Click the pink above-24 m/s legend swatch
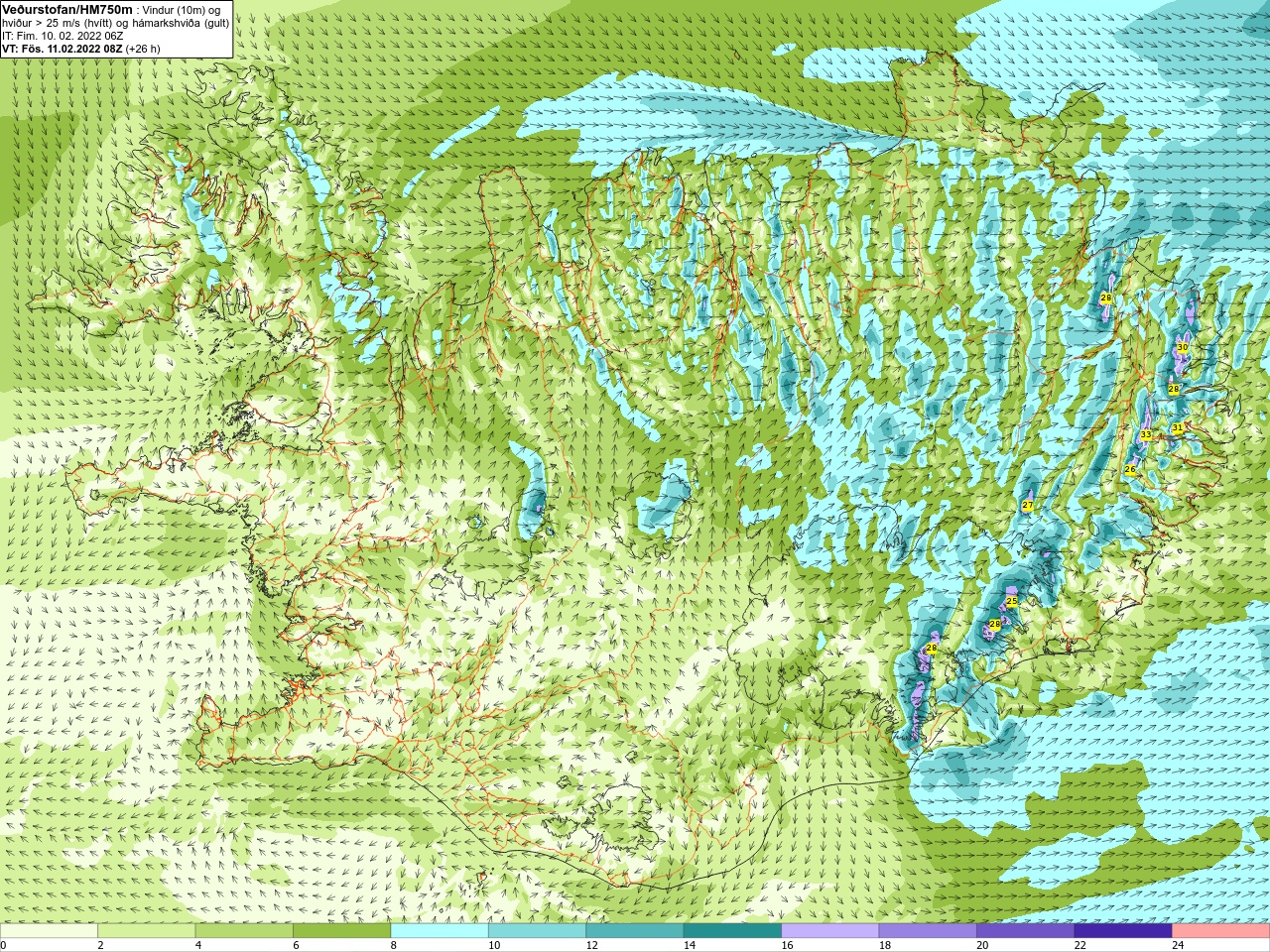This screenshot has height=952, width=1270. [x=1221, y=931]
